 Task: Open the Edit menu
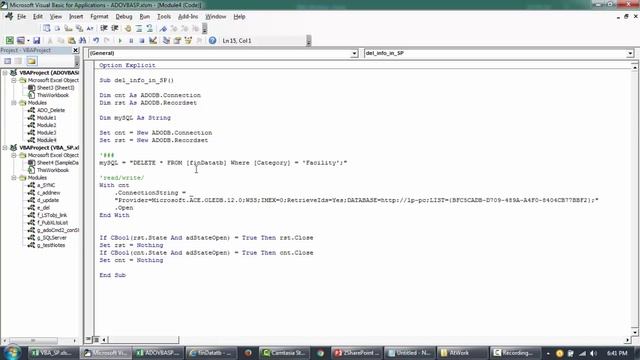coord(38,17)
